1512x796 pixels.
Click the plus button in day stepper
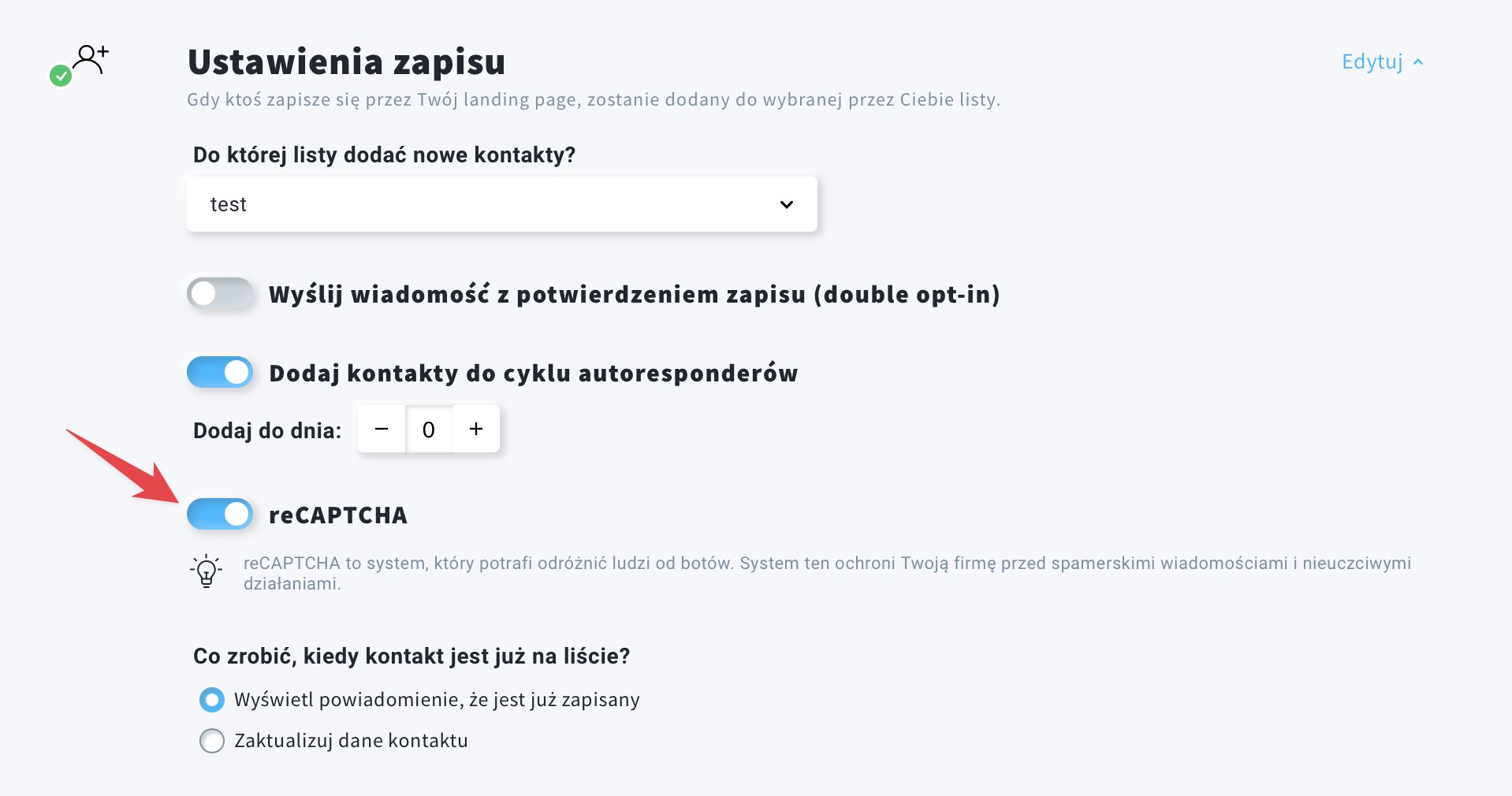[x=476, y=429]
